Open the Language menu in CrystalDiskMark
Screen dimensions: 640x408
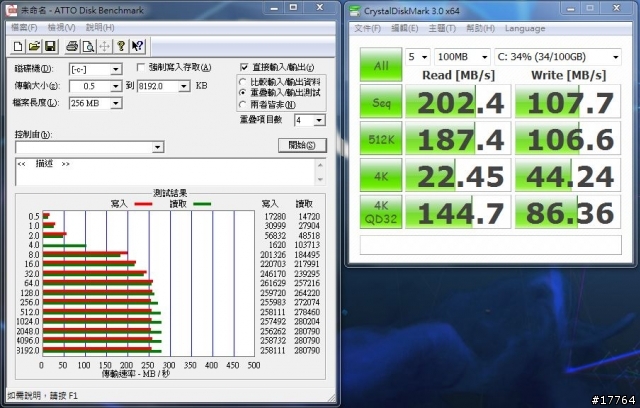(x=525, y=28)
